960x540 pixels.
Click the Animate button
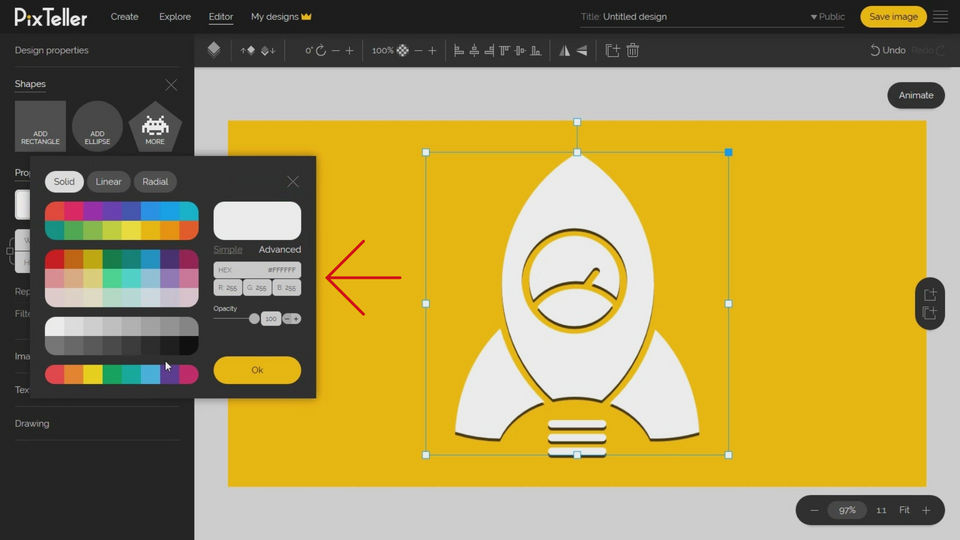pos(916,95)
